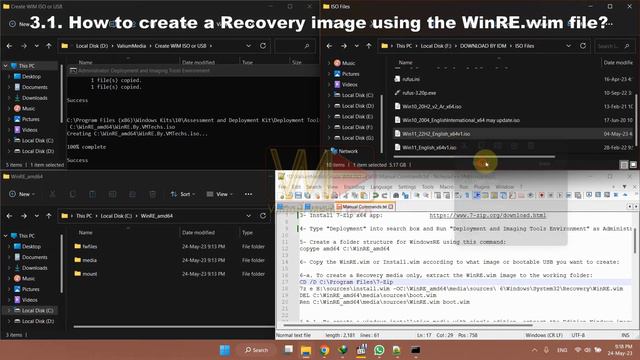Screen dimensions: 640x360
Task: Click Redo icon in Notepad++ toolbar
Action: pos(384,196)
